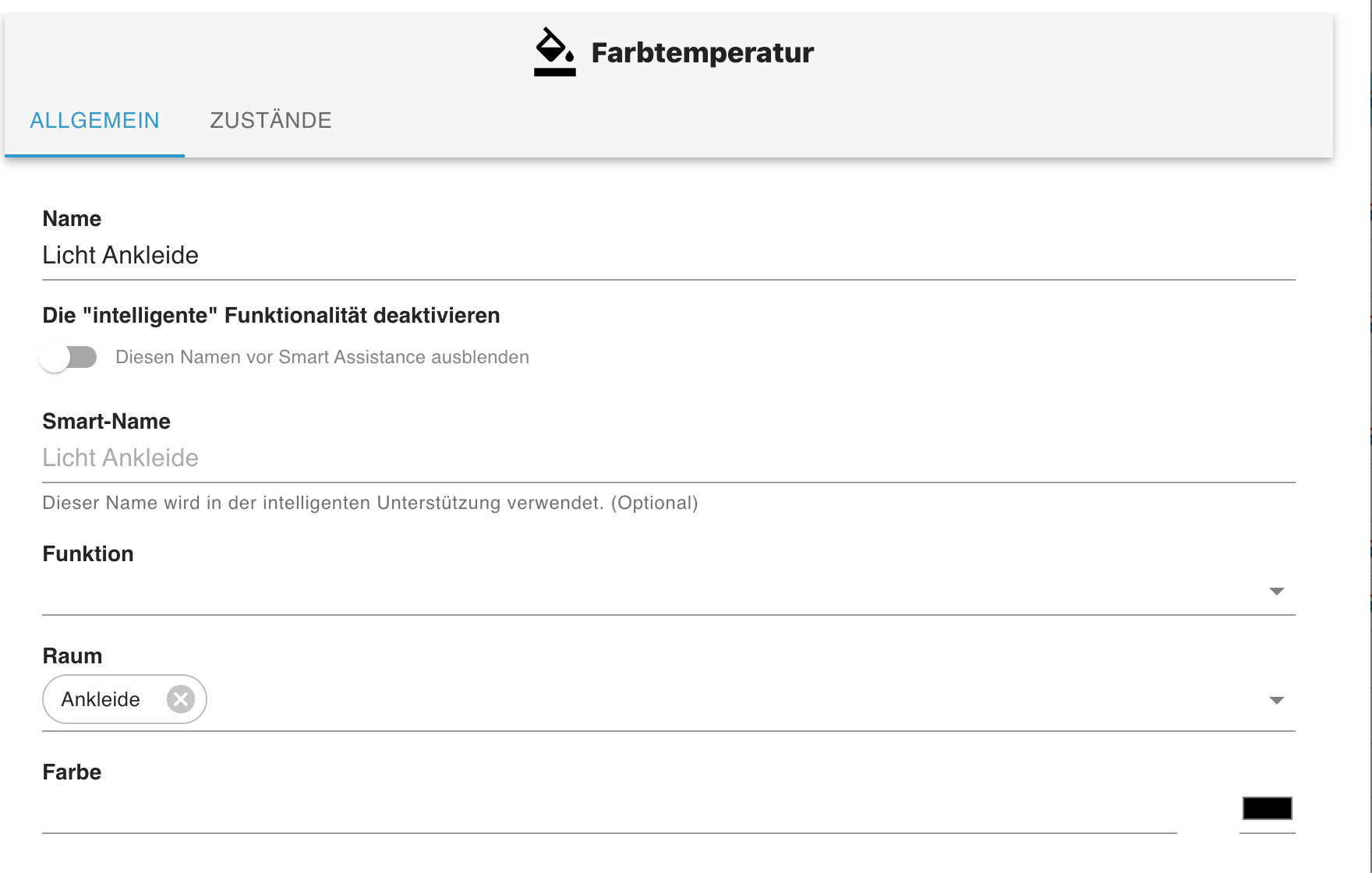Click the 'Name' field label

click(x=72, y=219)
